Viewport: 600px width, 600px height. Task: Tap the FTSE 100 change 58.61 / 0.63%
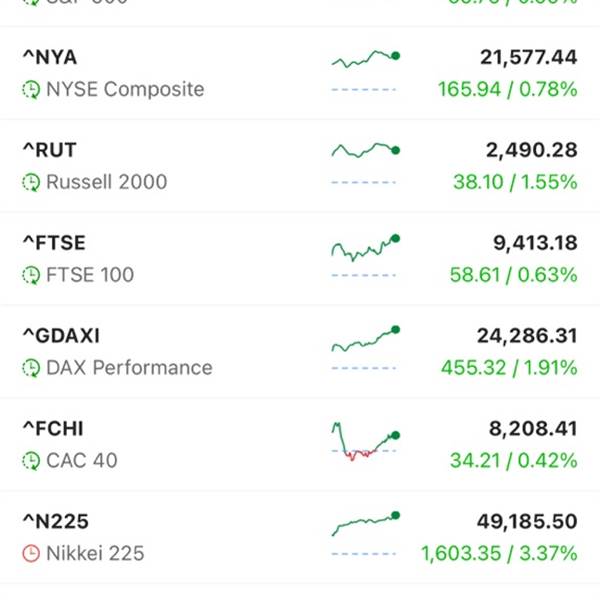pyautogui.click(x=513, y=275)
